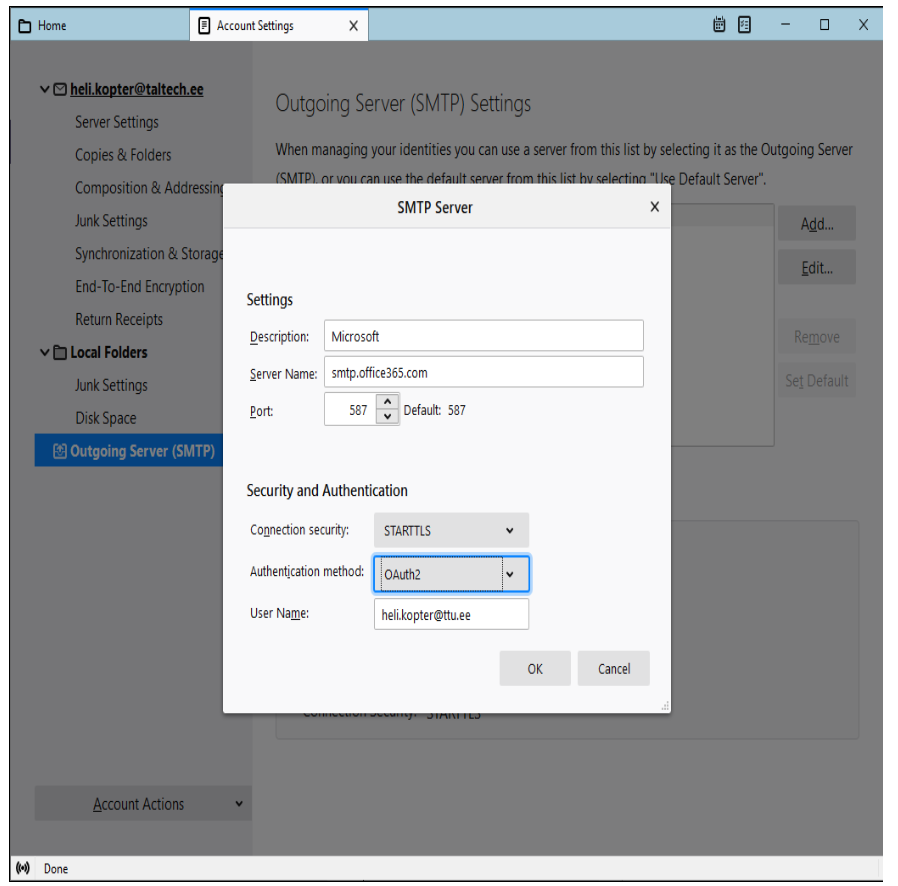
Task: Open account Junk Settings under heli.kopter
Action: pos(111,220)
